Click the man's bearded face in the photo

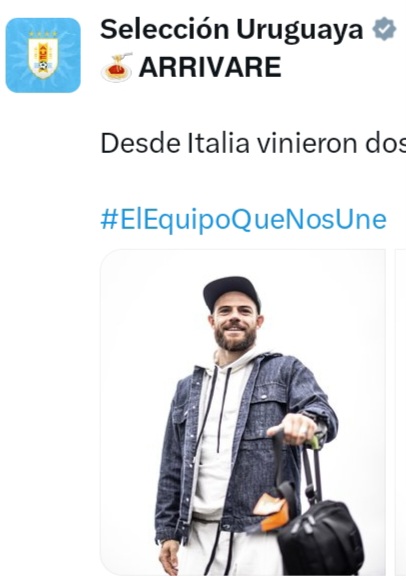tap(234, 327)
